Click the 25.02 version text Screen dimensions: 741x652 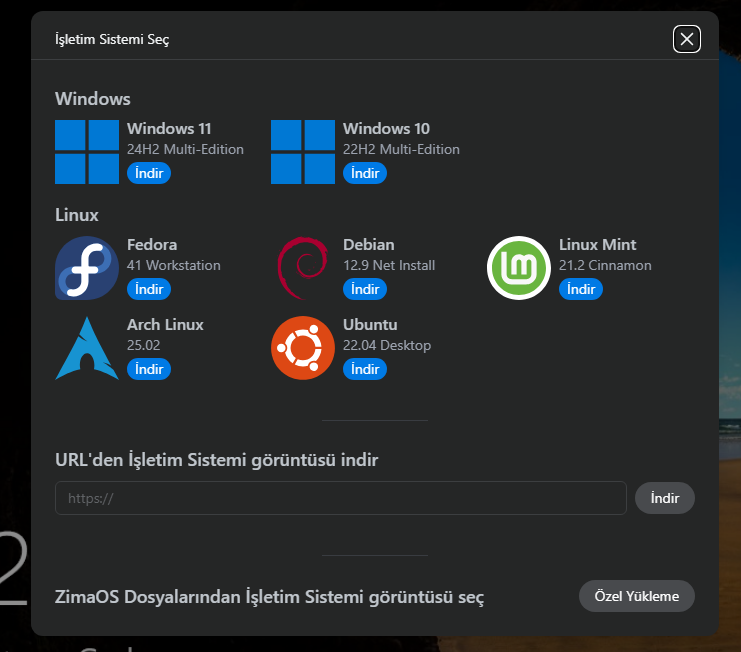pos(144,345)
